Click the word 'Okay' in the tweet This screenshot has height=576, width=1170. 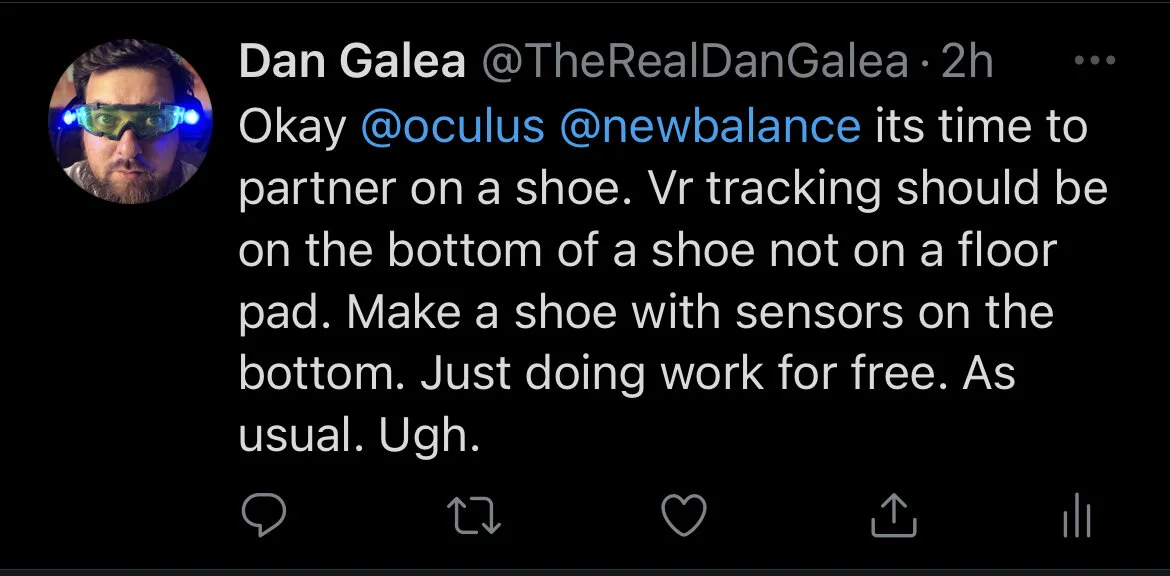[292, 127]
